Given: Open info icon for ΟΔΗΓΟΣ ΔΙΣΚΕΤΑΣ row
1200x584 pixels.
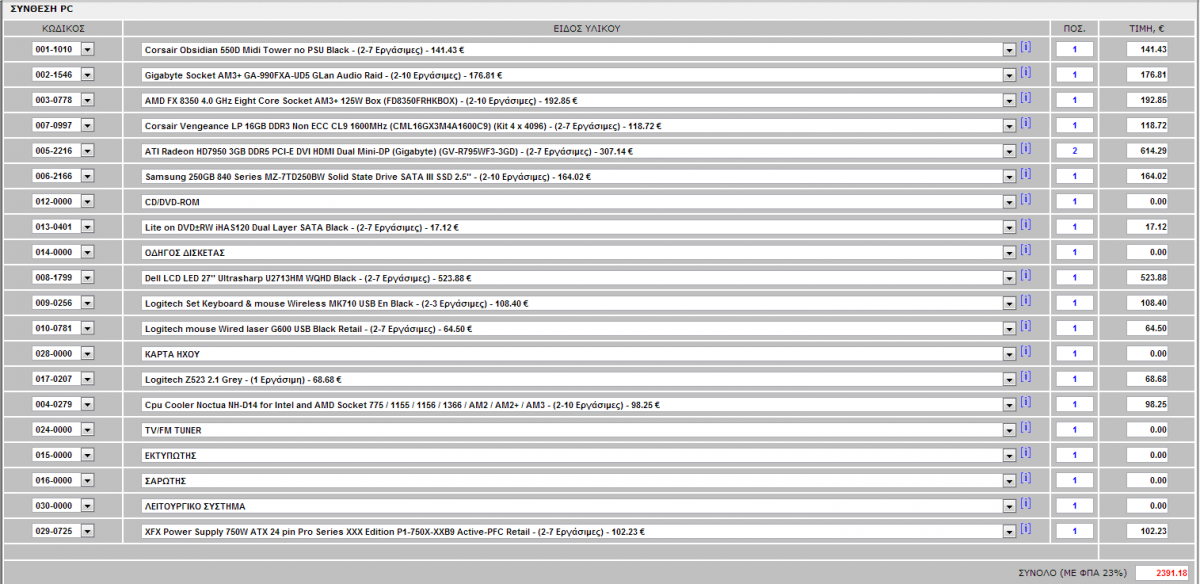Looking at the screenshot, I should [1026, 249].
